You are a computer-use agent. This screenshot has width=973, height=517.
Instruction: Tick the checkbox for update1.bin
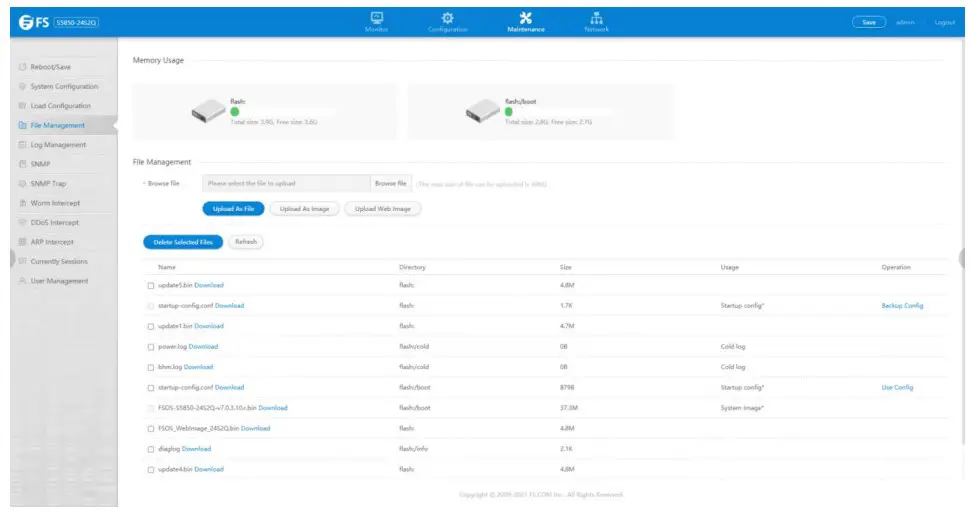(x=150, y=326)
